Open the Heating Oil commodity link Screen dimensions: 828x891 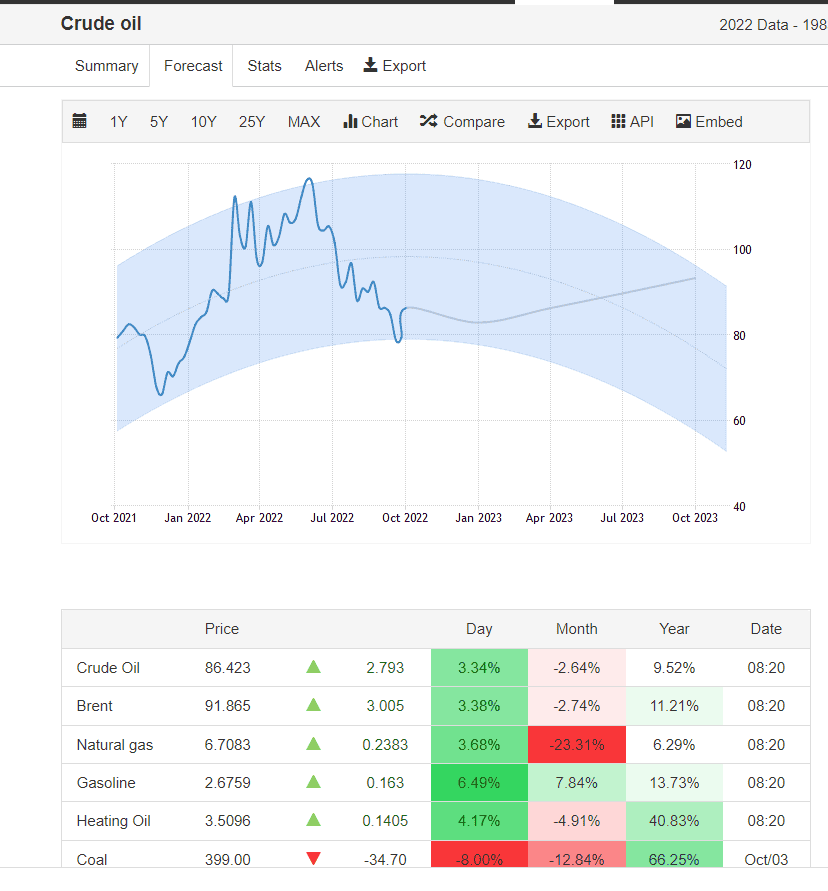pyautogui.click(x=114, y=821)
